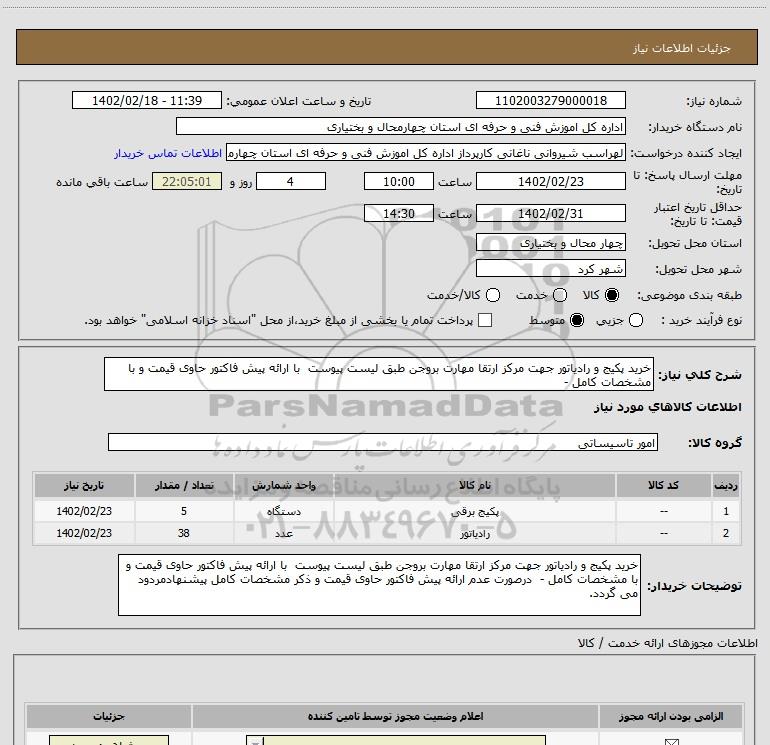The height and width of the screenshot is (745, 770).
Task: Click the طبقه بندی موضوعی label
Action: click(689, 296)
